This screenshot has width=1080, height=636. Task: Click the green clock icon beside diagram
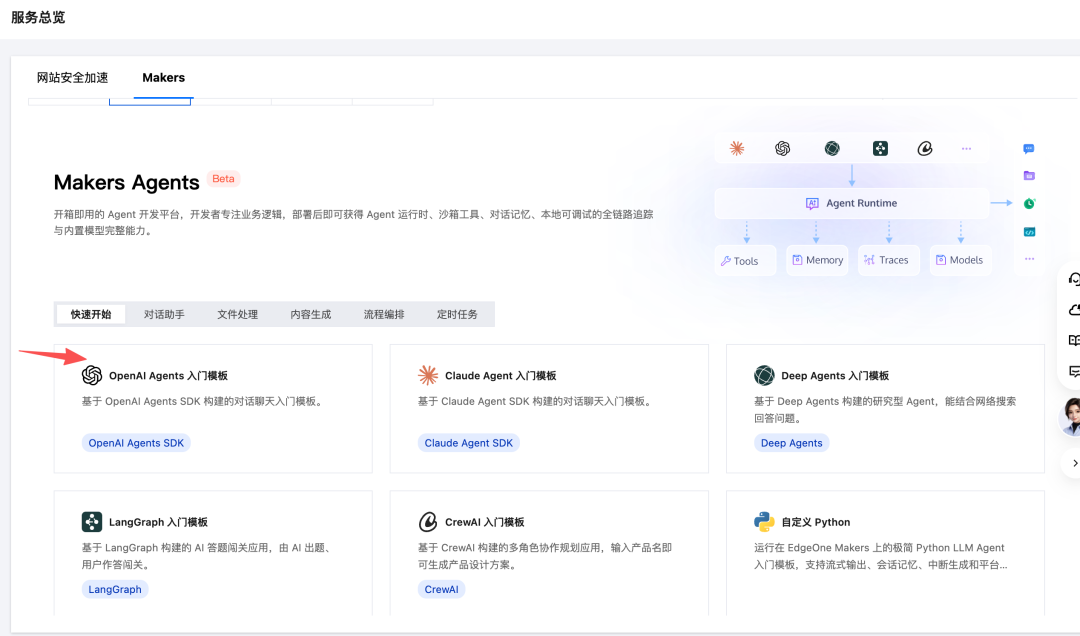click(1029, 203)
